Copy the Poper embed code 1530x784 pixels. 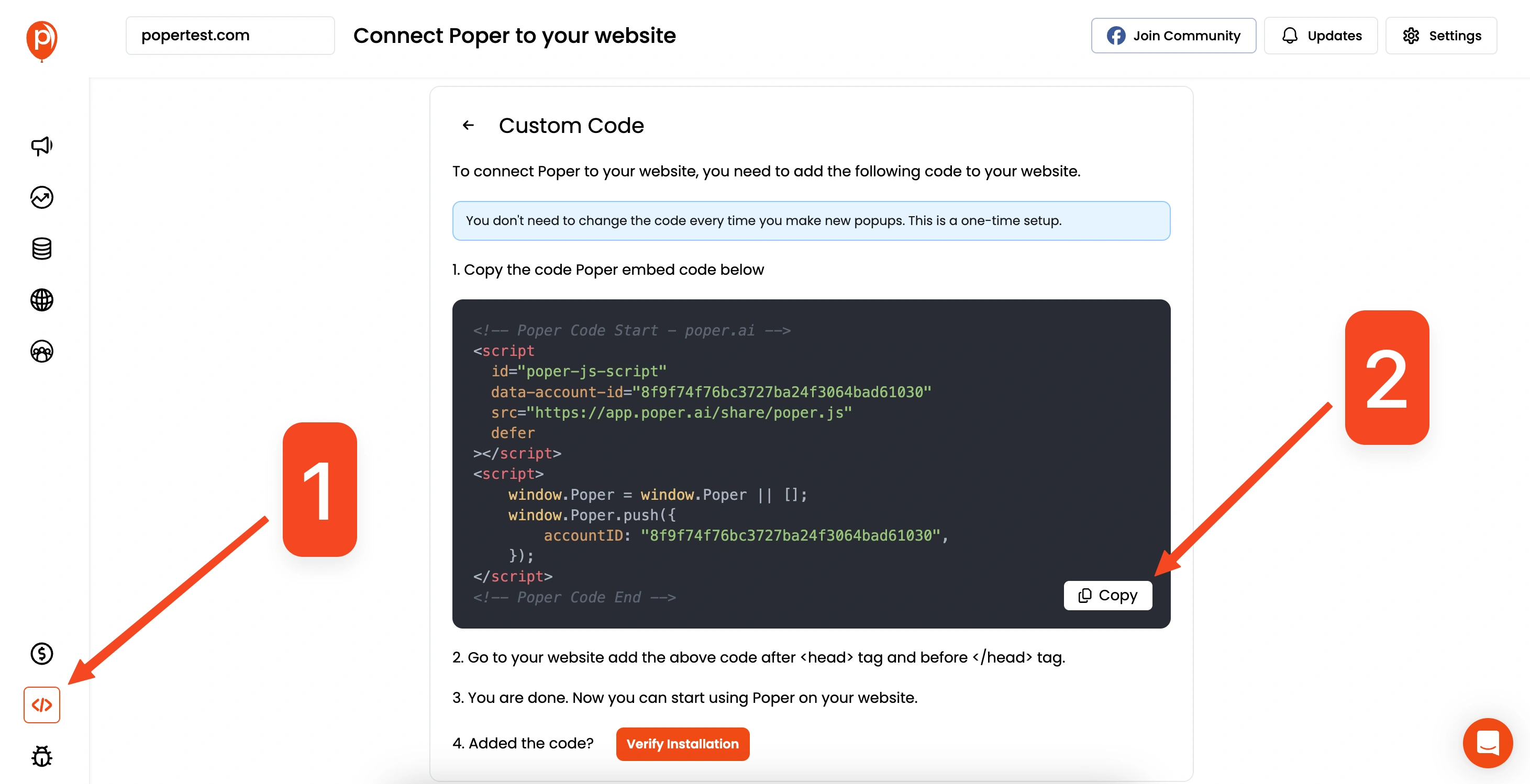(x=1108, y=595)
